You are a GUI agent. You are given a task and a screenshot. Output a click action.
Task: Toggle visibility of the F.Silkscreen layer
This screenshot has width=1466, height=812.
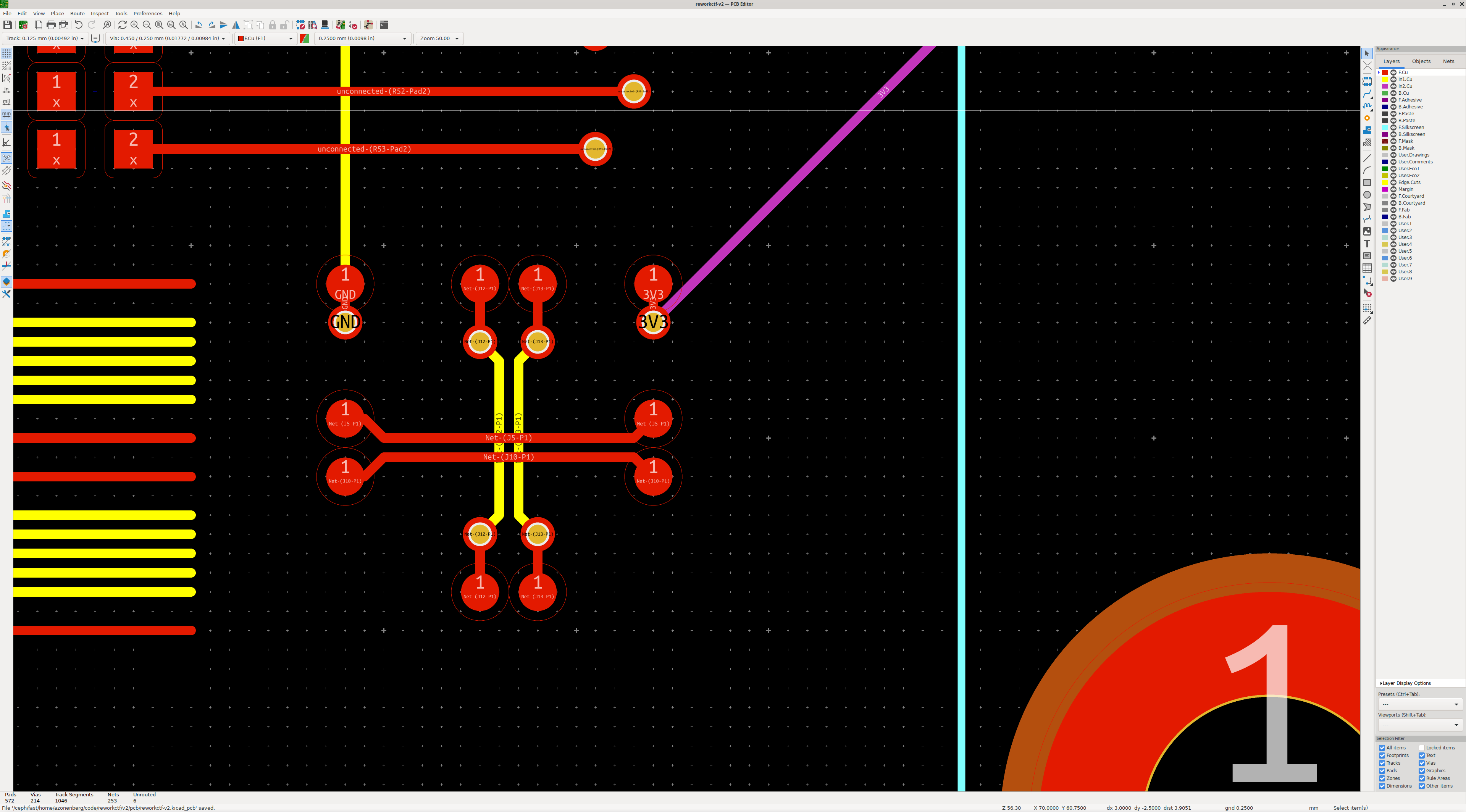click(x=1393, y=128)
